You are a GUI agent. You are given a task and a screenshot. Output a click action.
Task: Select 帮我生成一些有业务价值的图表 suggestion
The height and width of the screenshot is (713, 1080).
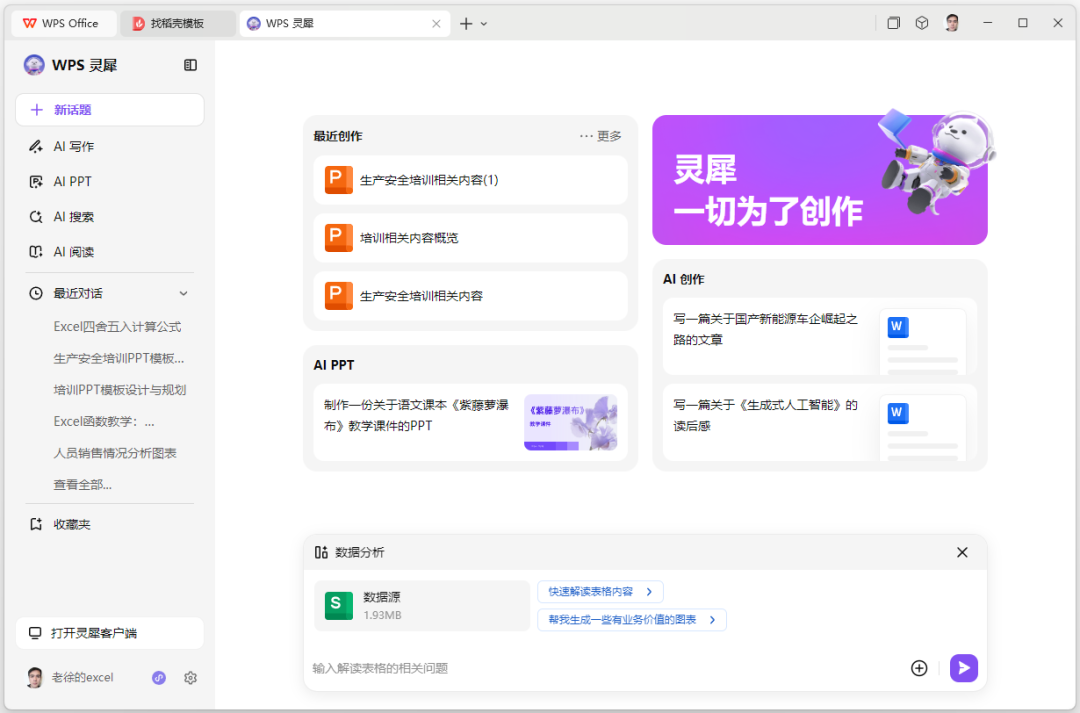[x=632, y=620]
